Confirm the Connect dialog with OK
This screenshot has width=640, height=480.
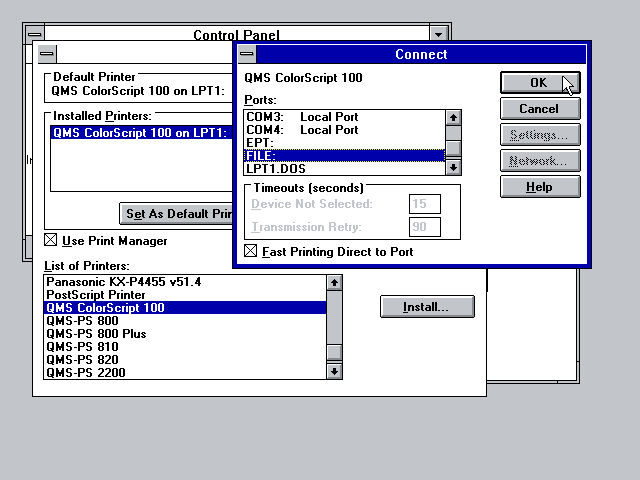click(x=540, y=82)
